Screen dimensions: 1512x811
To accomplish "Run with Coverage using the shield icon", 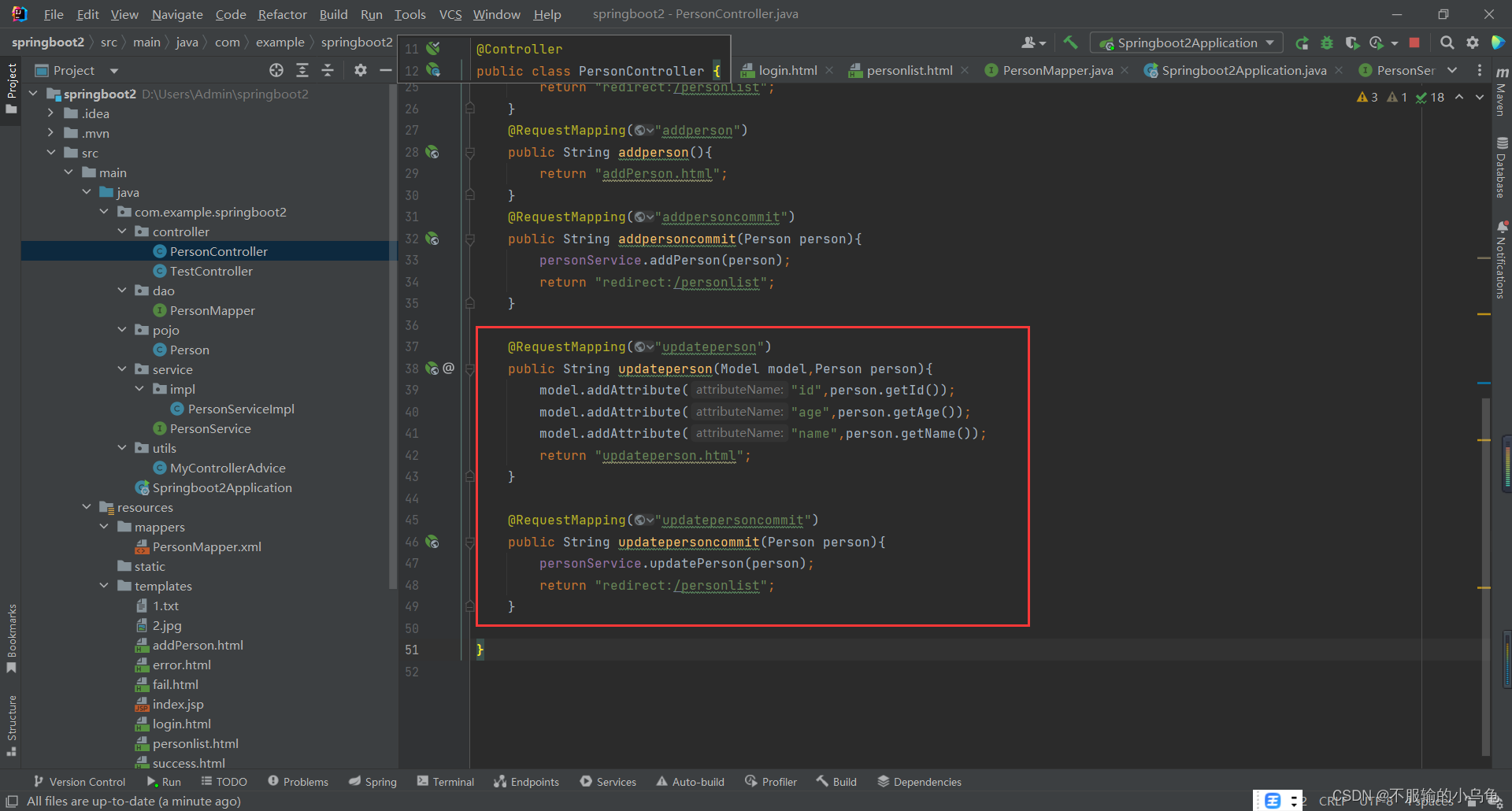I will pyautogui.click(x=1352, y=43).
